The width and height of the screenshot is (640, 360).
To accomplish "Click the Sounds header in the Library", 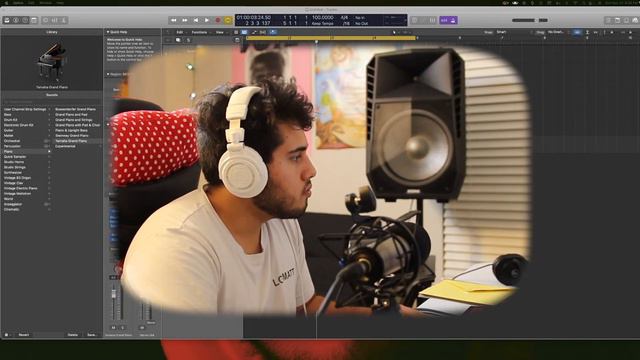I will 52,95.
